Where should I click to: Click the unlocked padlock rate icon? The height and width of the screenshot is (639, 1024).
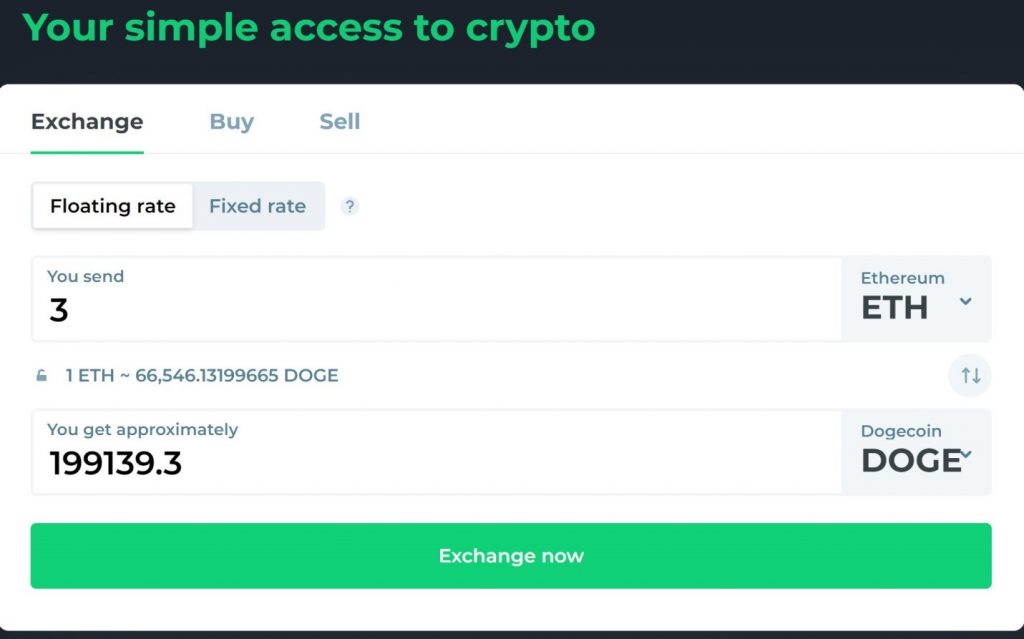(41, 376)
